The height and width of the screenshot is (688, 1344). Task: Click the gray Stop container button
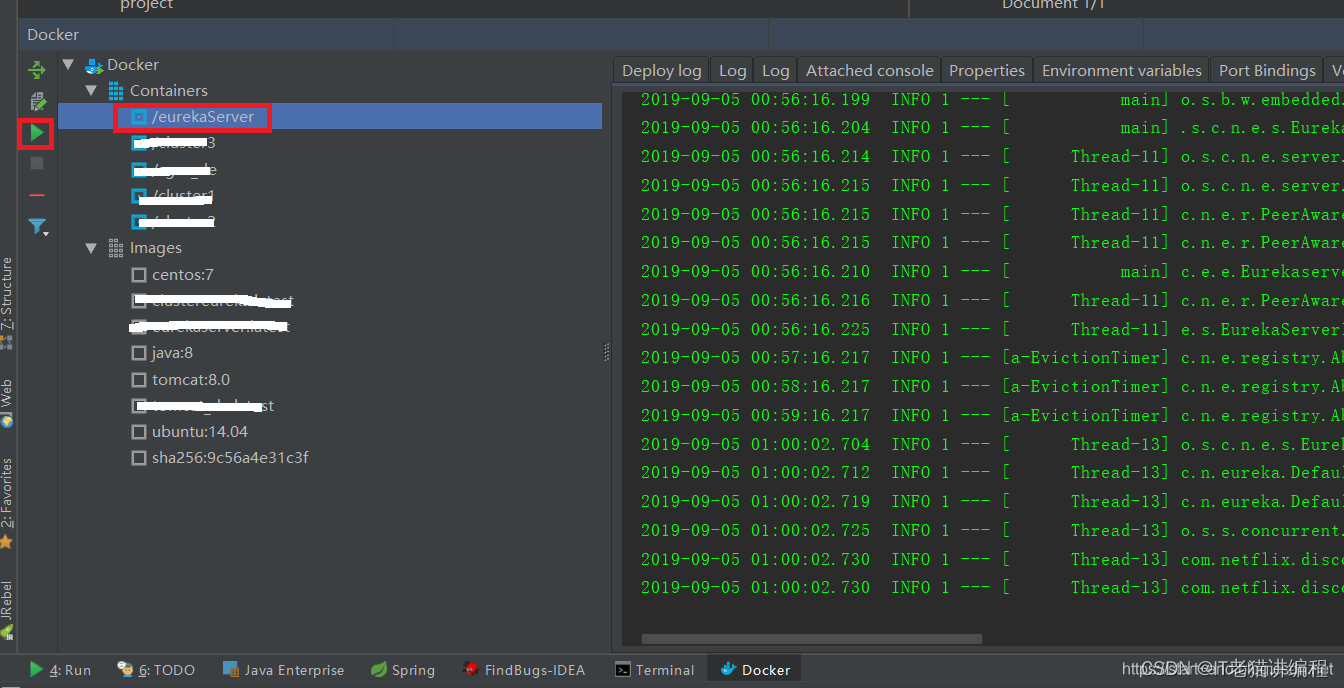point(37,163)
